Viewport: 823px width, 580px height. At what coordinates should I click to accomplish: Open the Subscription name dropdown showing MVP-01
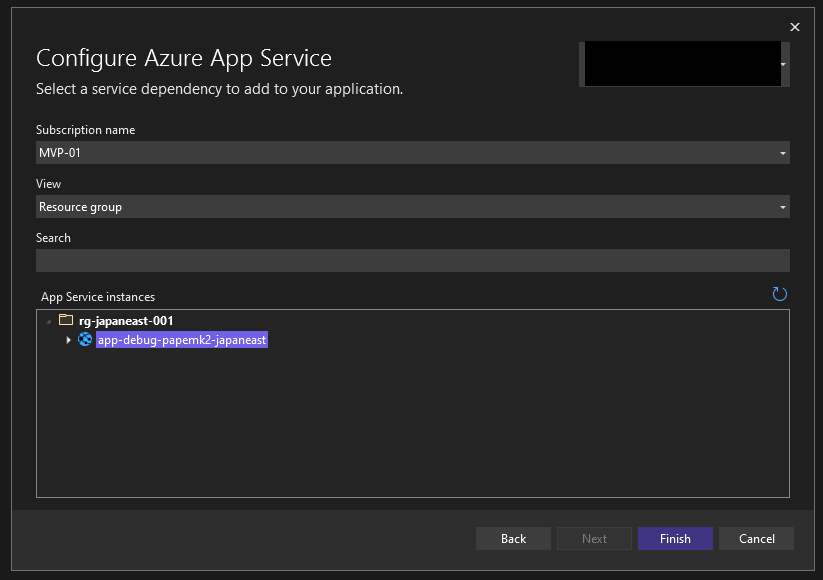tap(413, 153)
